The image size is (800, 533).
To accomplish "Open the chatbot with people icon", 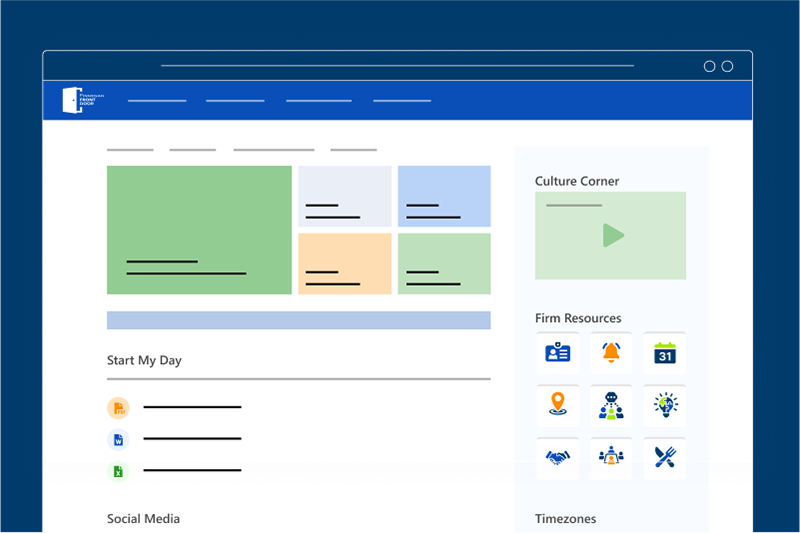I will [611, 405].
